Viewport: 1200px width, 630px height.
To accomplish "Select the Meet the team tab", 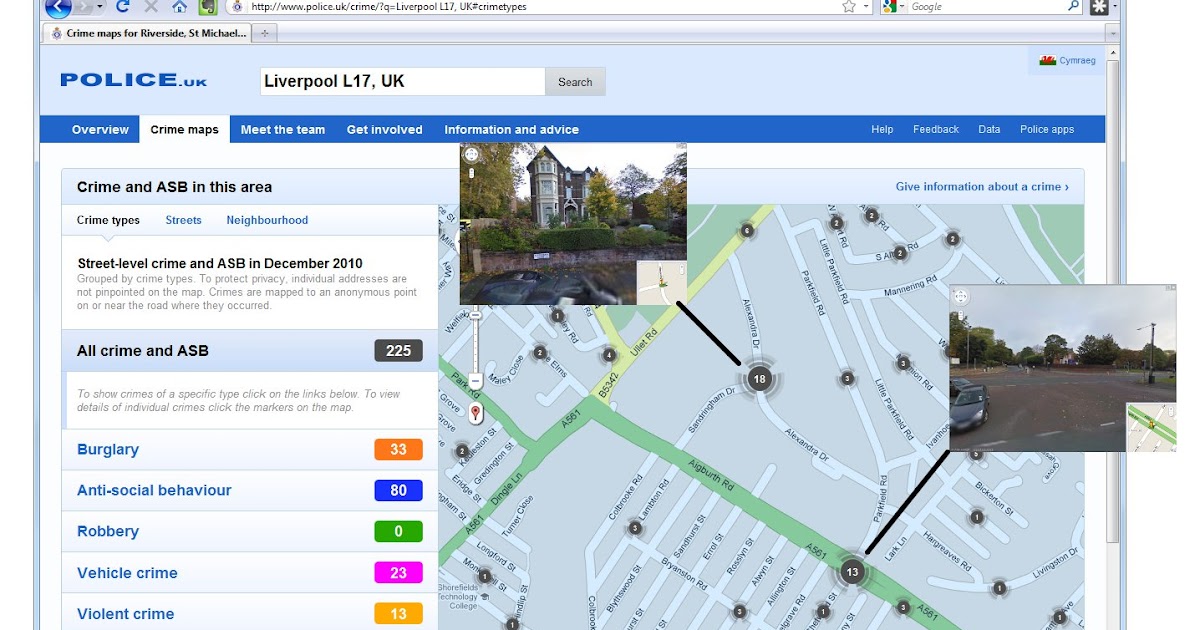I will [282, 129].
